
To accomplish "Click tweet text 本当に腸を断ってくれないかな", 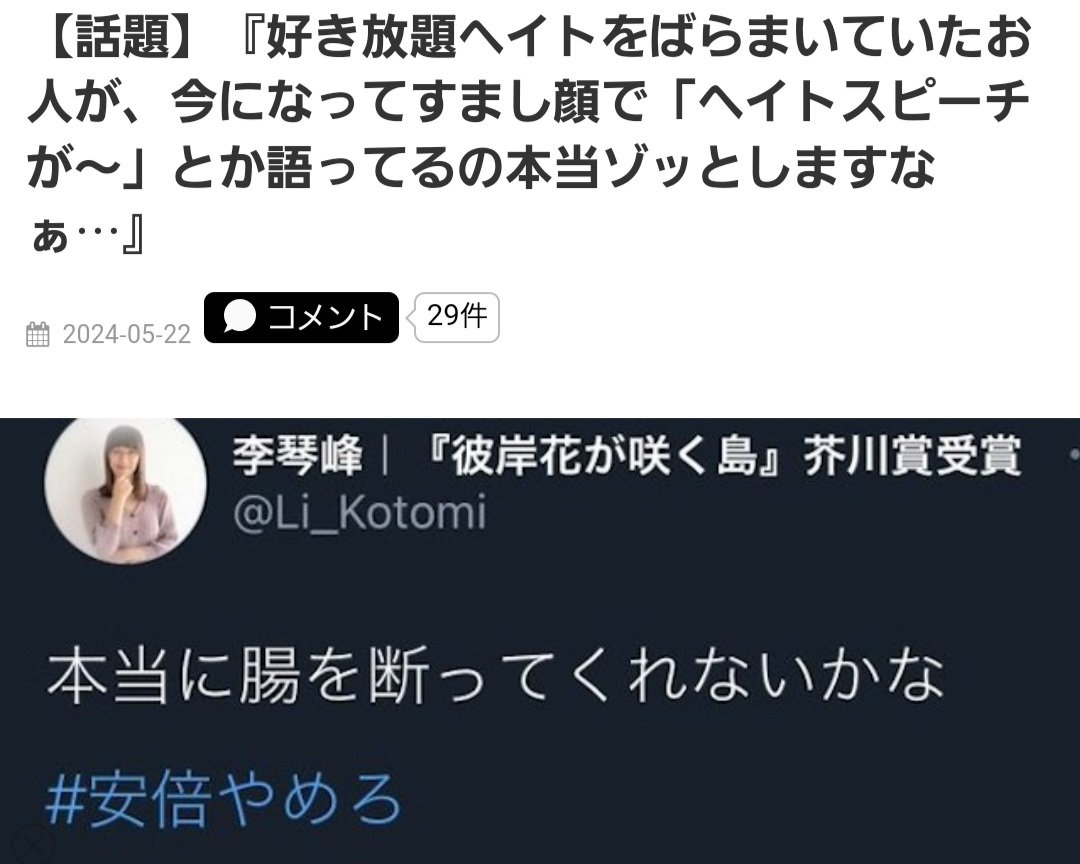I will [x=495, y=675].
